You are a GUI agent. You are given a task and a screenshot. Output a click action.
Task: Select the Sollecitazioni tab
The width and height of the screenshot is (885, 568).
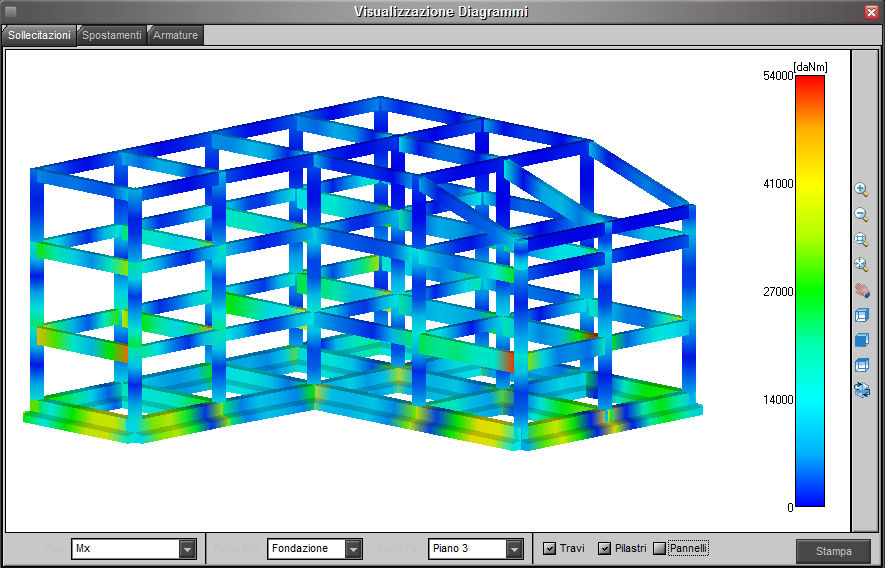tap(40, 35)
